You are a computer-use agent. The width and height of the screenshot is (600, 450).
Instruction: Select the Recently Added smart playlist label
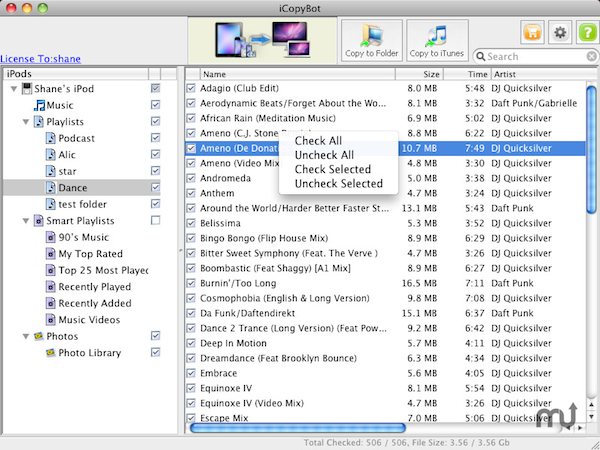click(95, 303)
